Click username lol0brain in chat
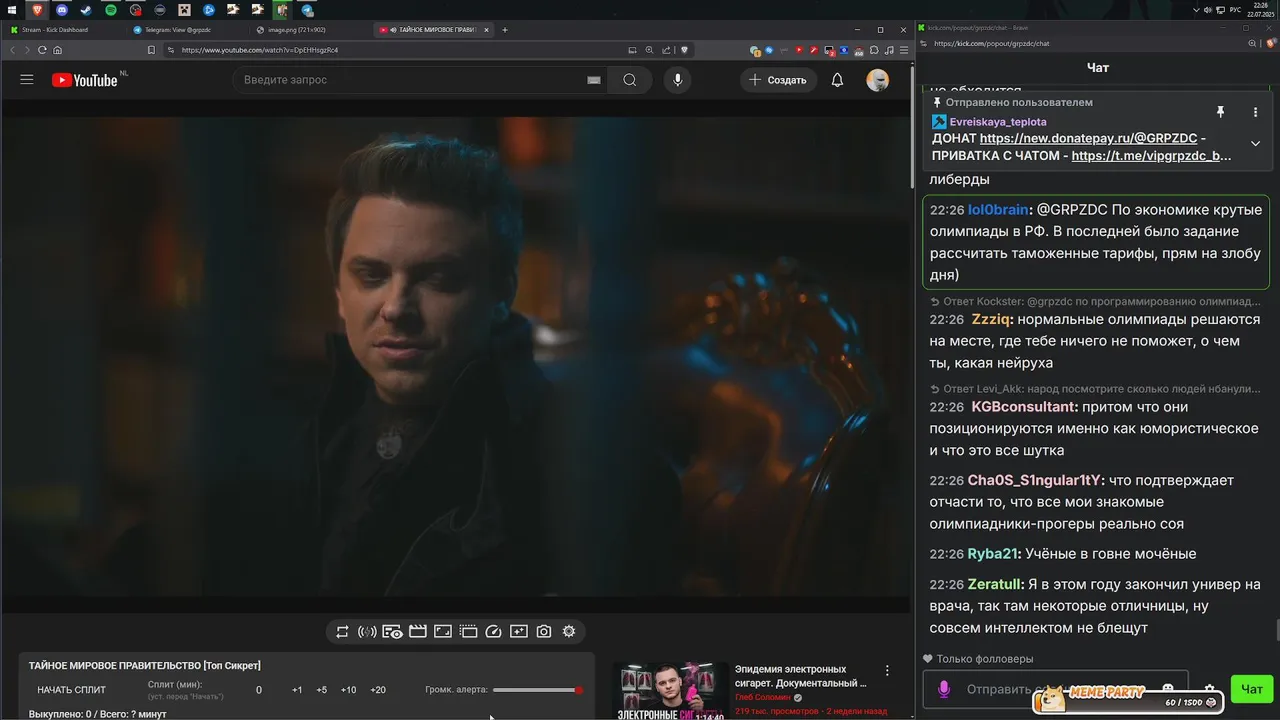 point(998,210)
